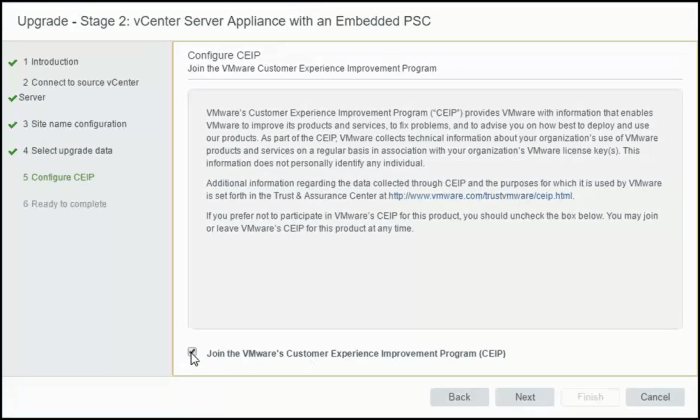Click the green checkmark beside Introduction

12,62
